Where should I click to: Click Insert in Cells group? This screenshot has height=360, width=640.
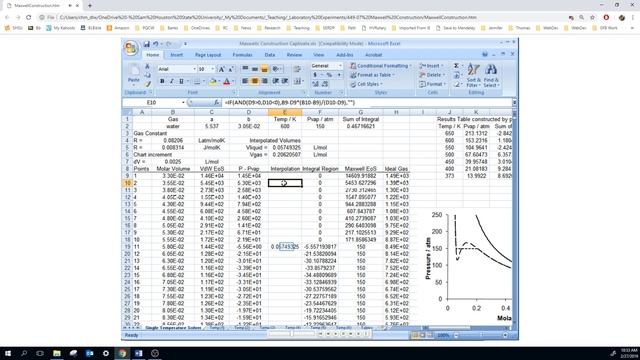pyautogui.click(x=431, y=66)
